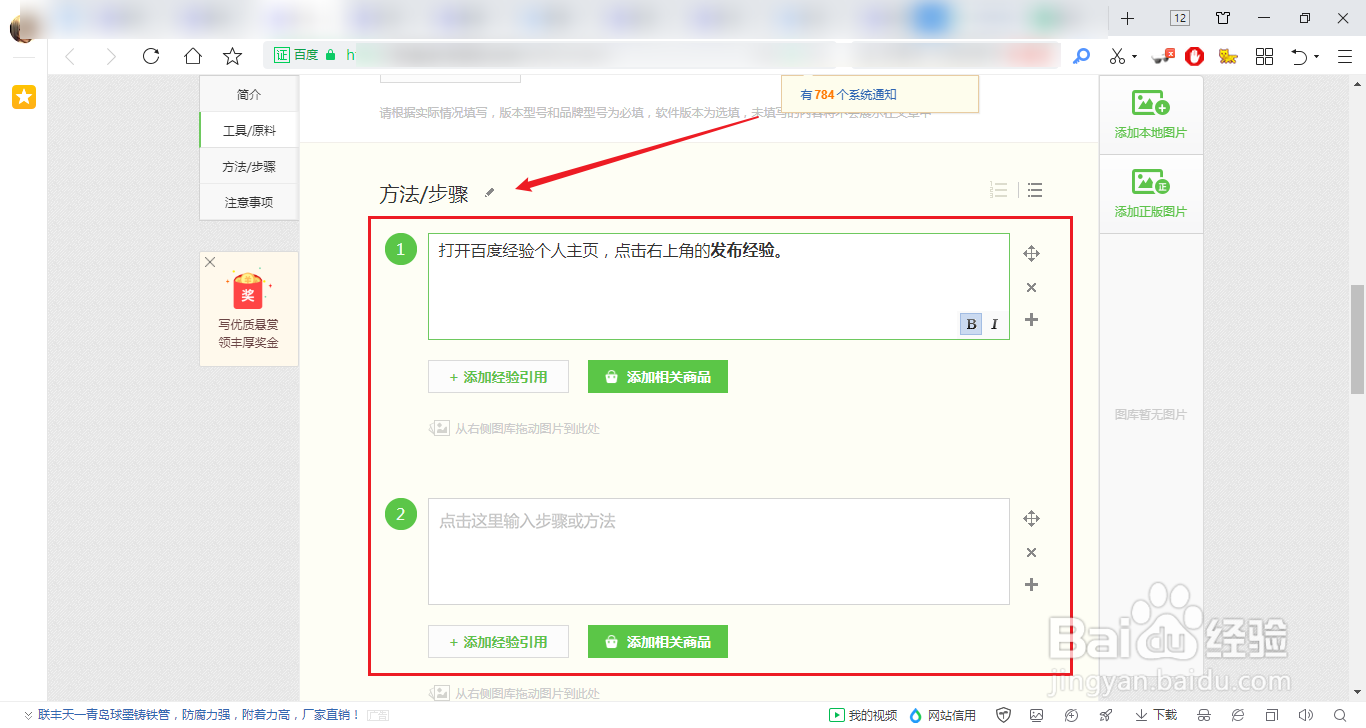This screenshot has height=728, width=1366.
Task: Toggle italic formatting in step one editor
Action: (x=993, y=324)
